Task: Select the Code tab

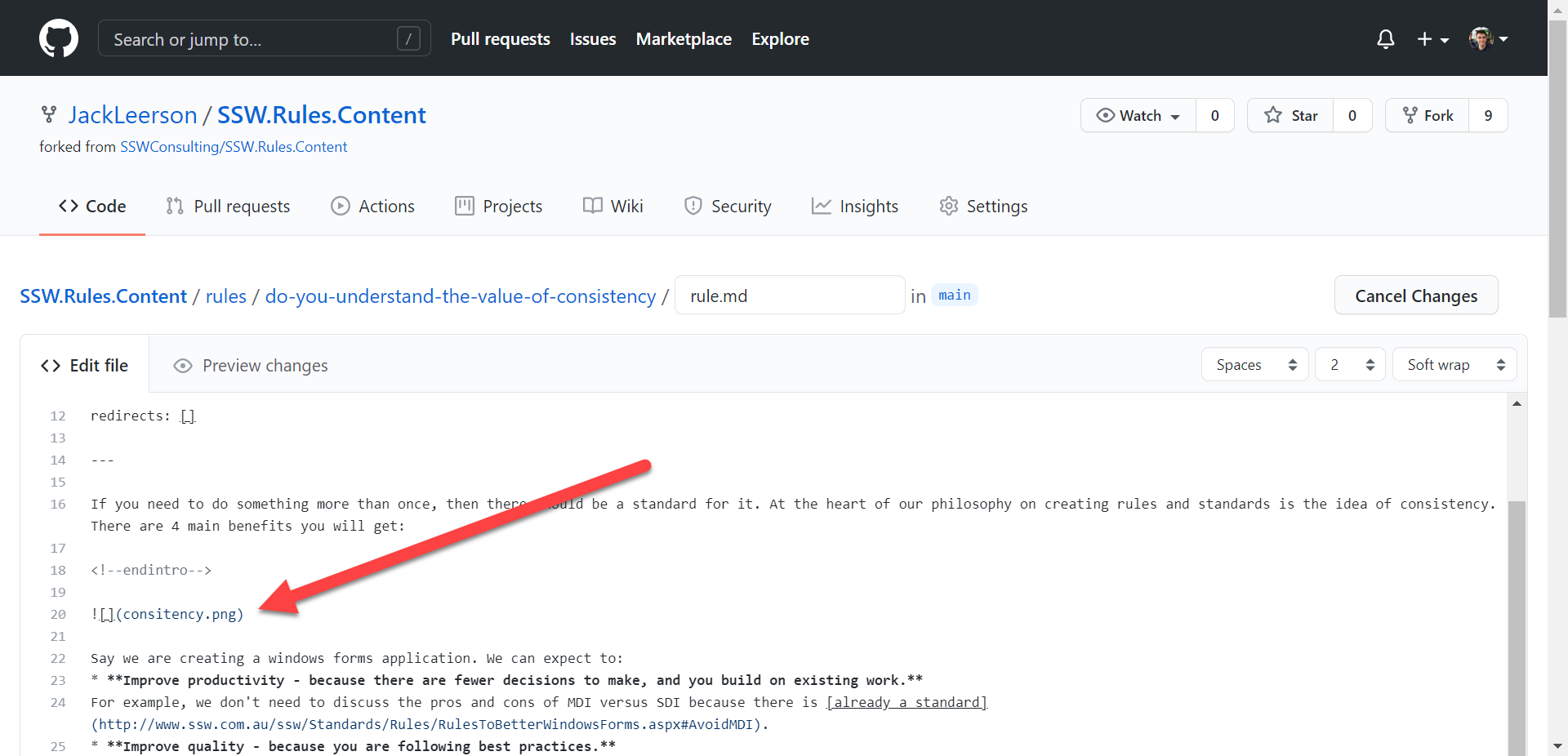Action: click(x=92, y=207)
